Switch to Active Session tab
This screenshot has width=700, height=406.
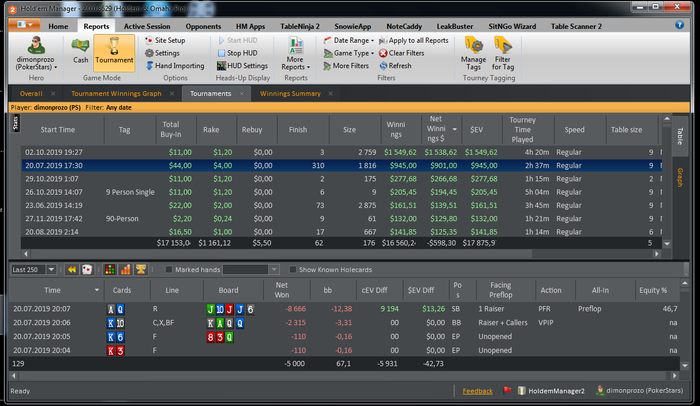click(x=147, y=26)
